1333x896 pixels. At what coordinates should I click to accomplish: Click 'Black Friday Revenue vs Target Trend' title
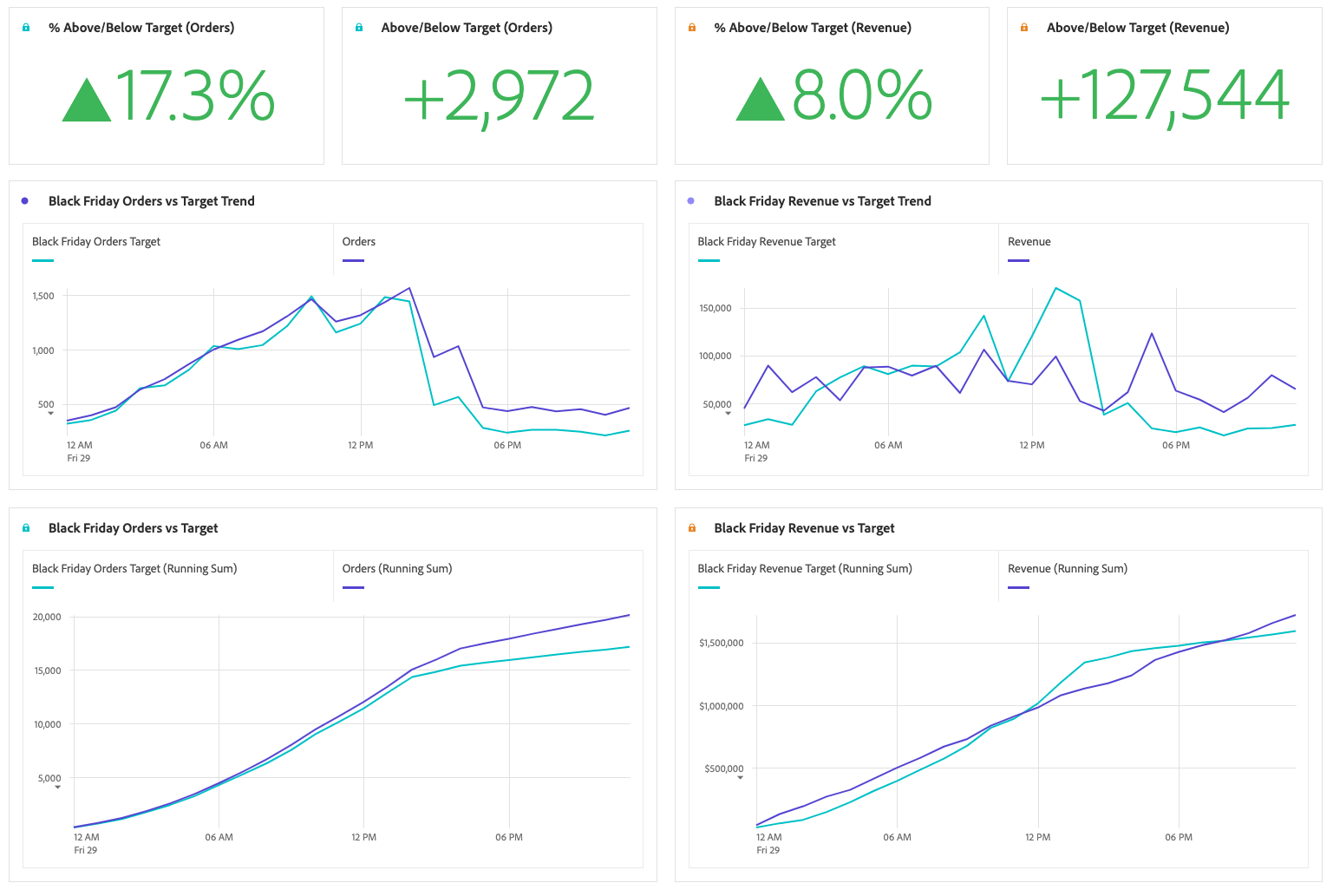823,201
